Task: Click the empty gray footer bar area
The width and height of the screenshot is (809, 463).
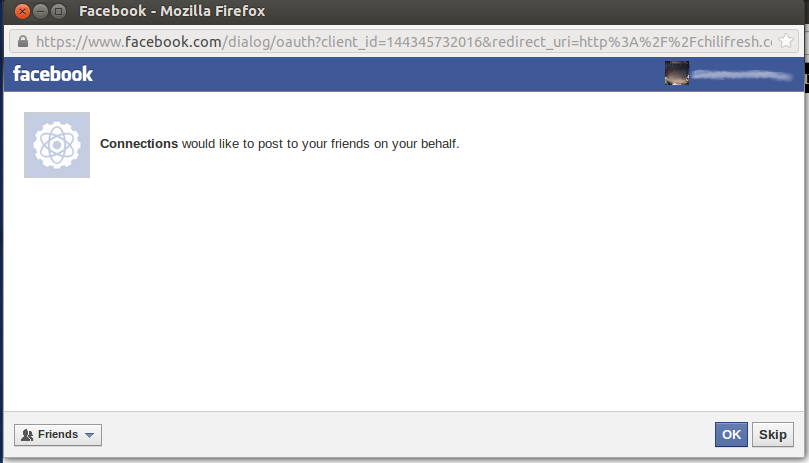Action: (x=400, y=435)
